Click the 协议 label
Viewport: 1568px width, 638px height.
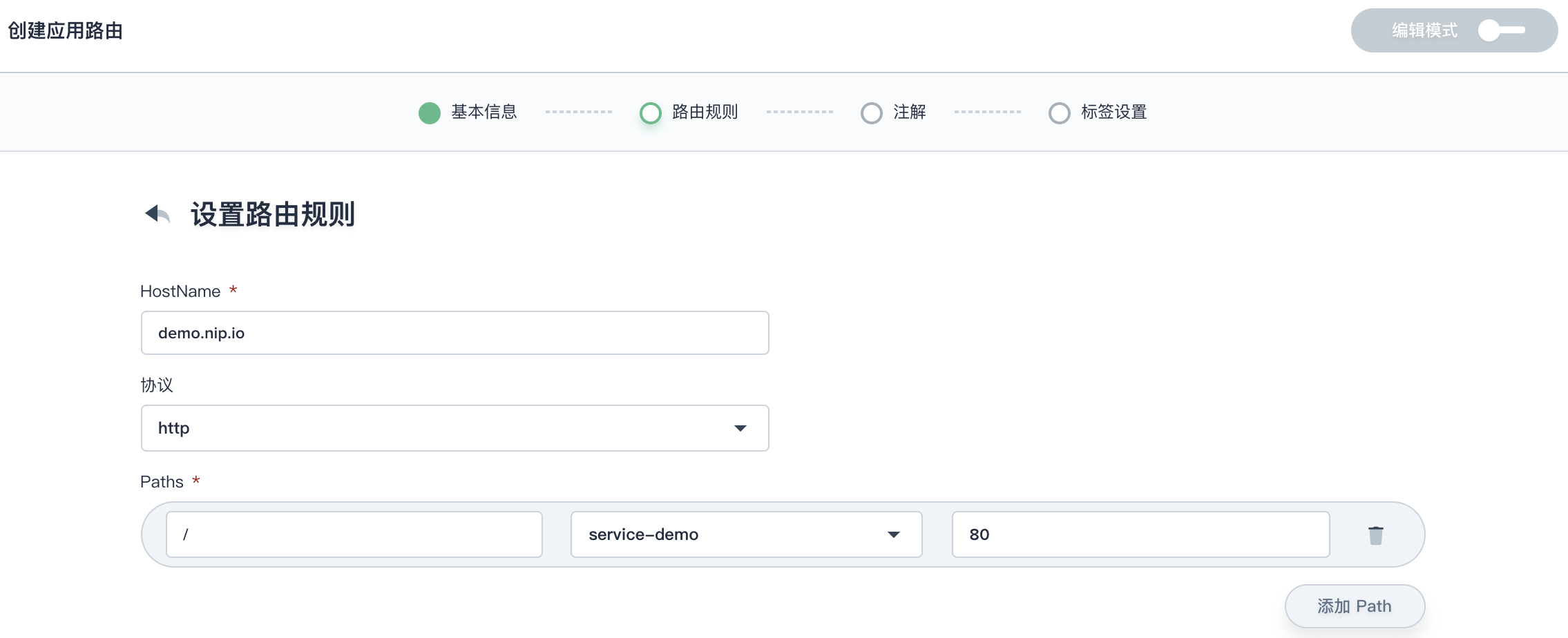tap(157, 385)
